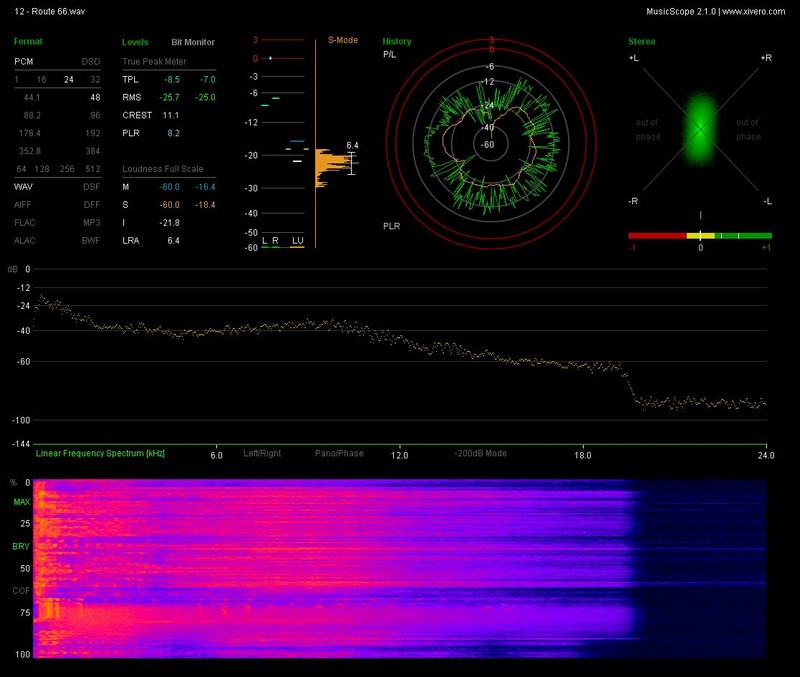Click the FLAC file type indicator
This screenshot has width=800, height=677.
[x=25, y=222]
